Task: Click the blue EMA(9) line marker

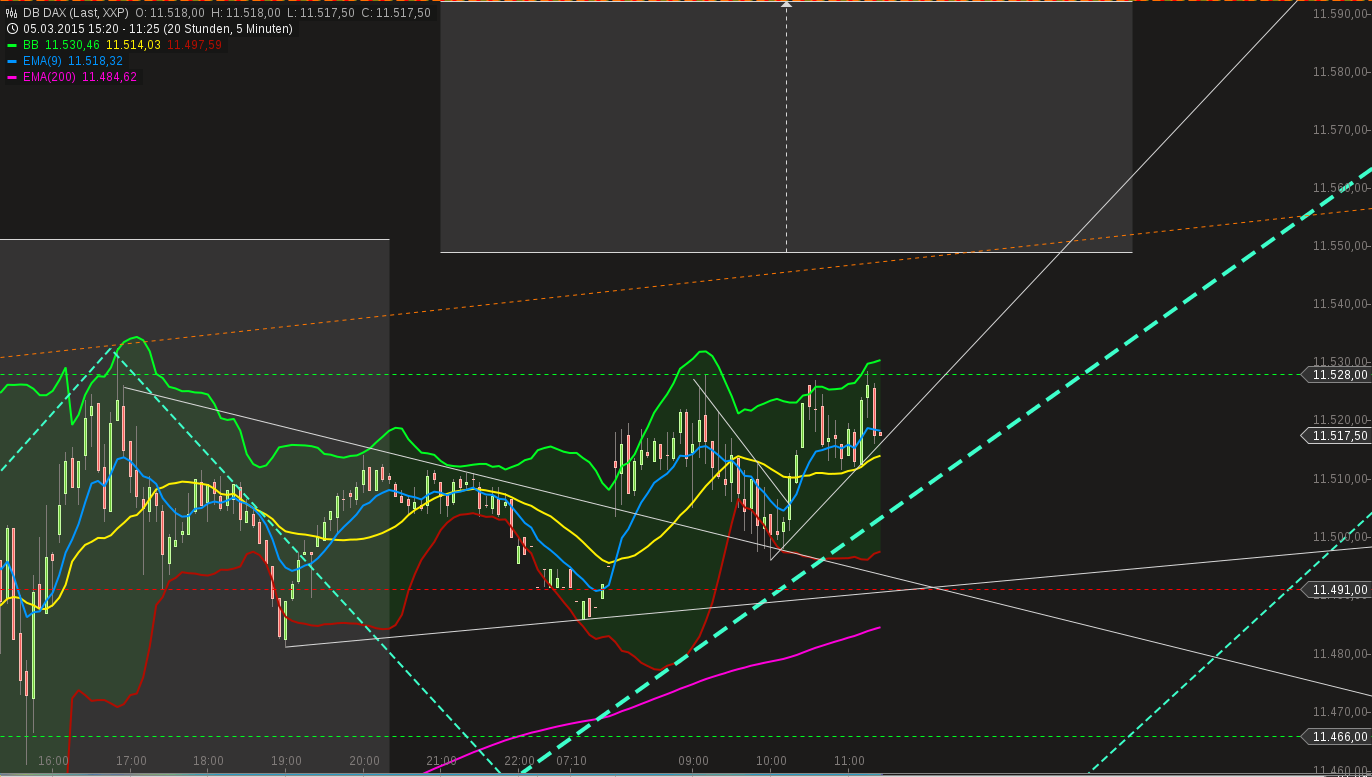Action: [x=12, y=60]
